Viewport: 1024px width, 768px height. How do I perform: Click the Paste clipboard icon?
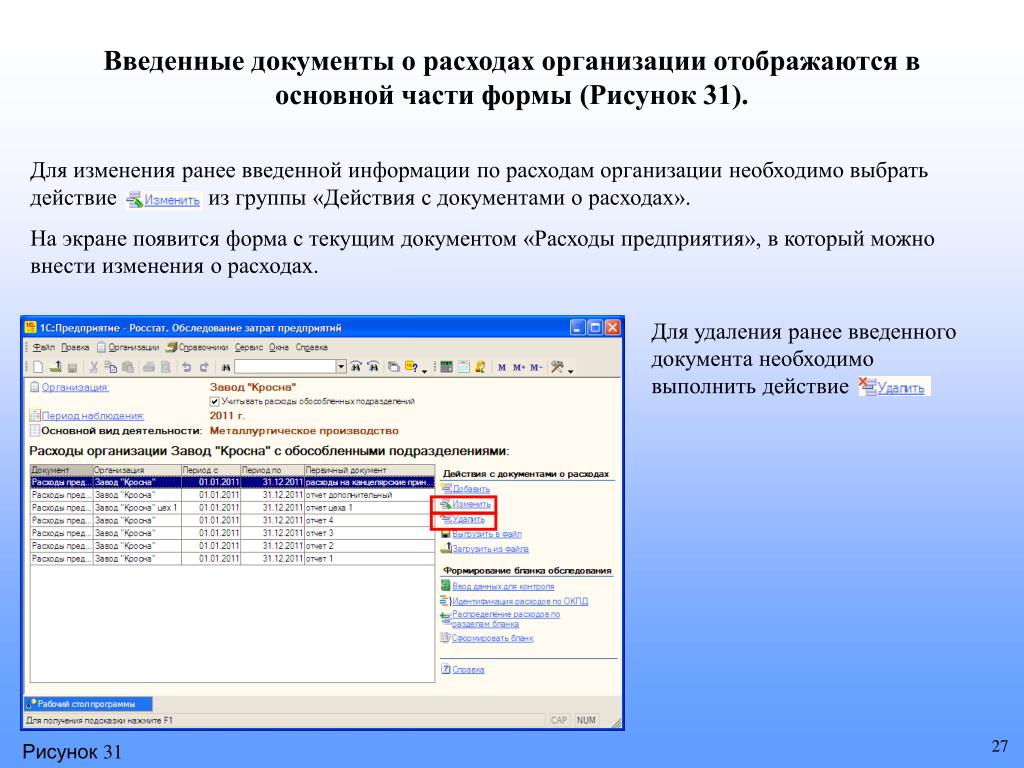[x=128, y=367]
